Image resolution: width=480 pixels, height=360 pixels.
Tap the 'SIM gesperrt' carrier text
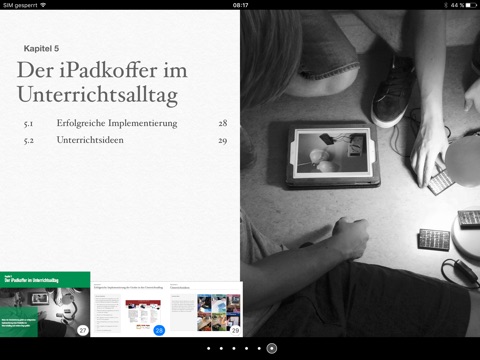coord(20,5)
